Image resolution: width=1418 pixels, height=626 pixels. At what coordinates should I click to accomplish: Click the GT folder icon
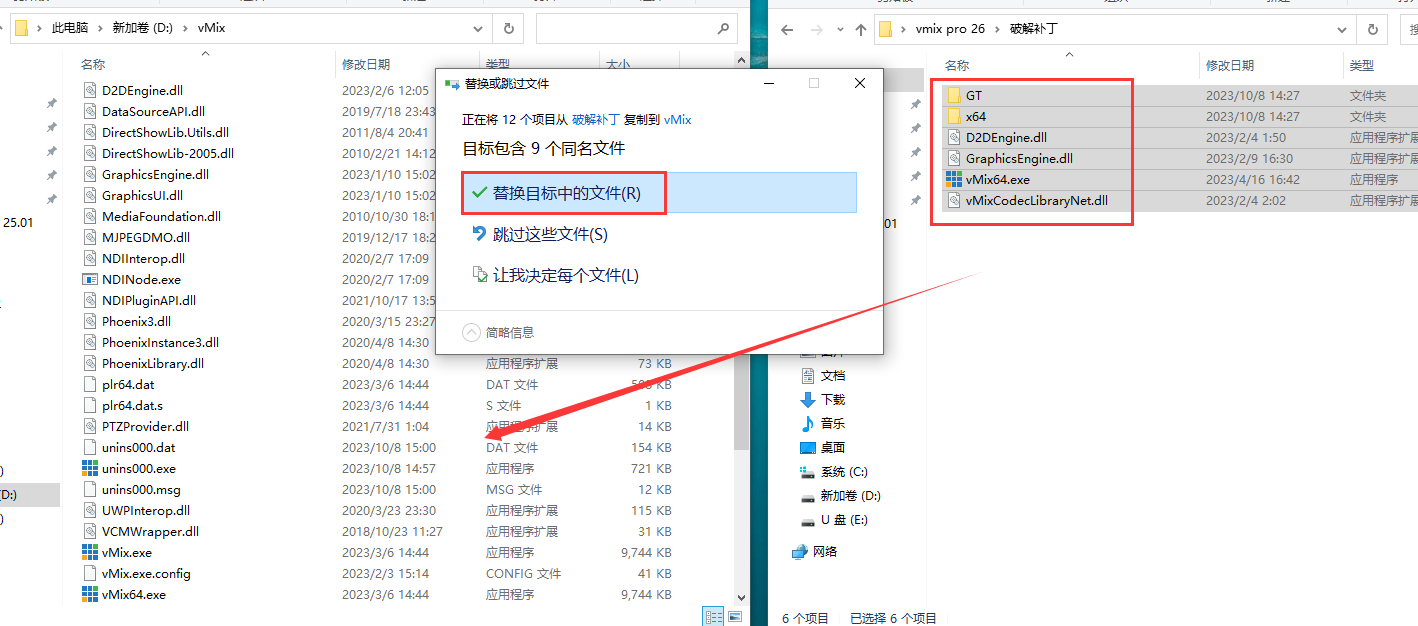click(954, 95)
